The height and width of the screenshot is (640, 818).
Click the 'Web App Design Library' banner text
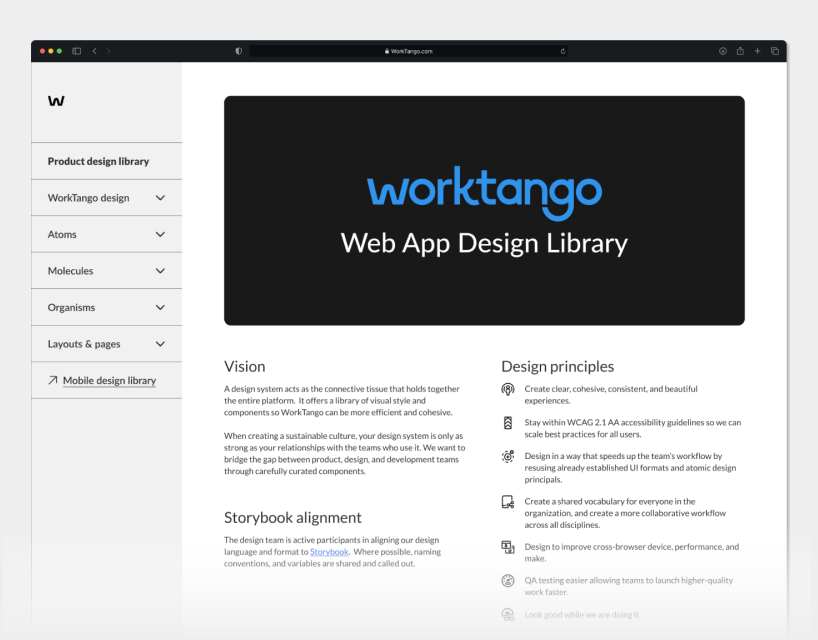(484, 244)
